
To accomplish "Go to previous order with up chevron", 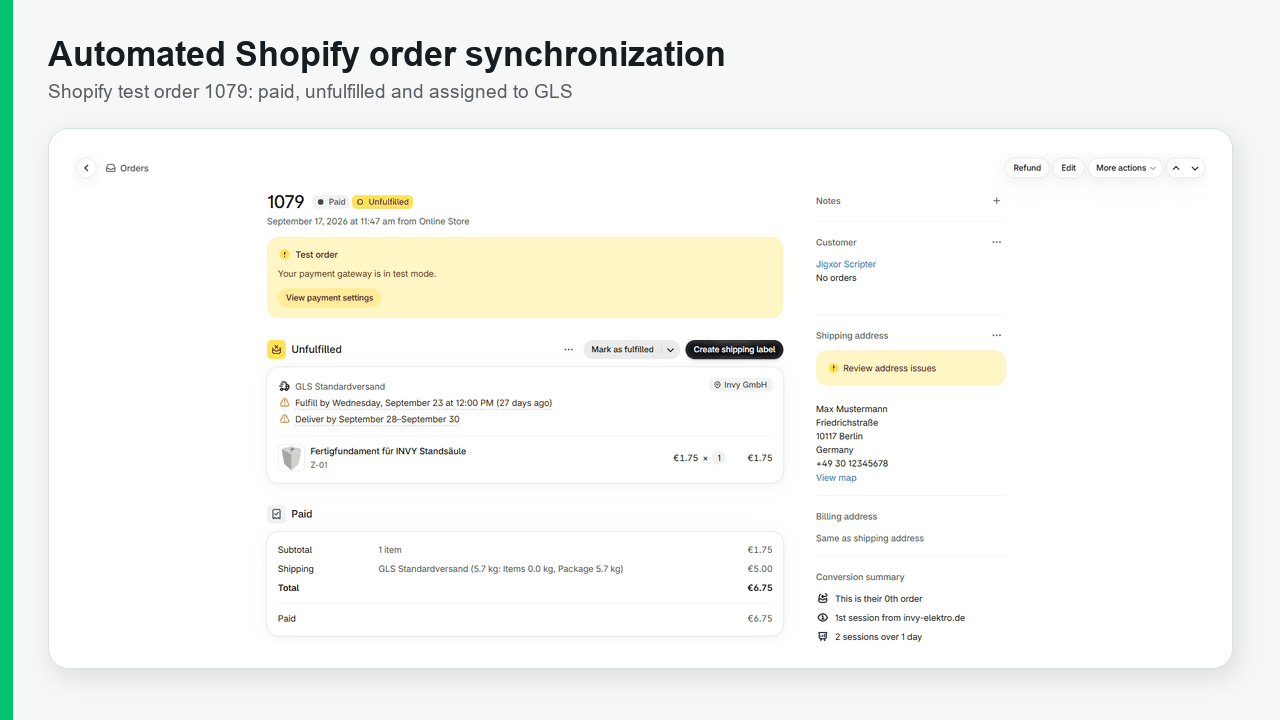I will [x=1176, y=168].
